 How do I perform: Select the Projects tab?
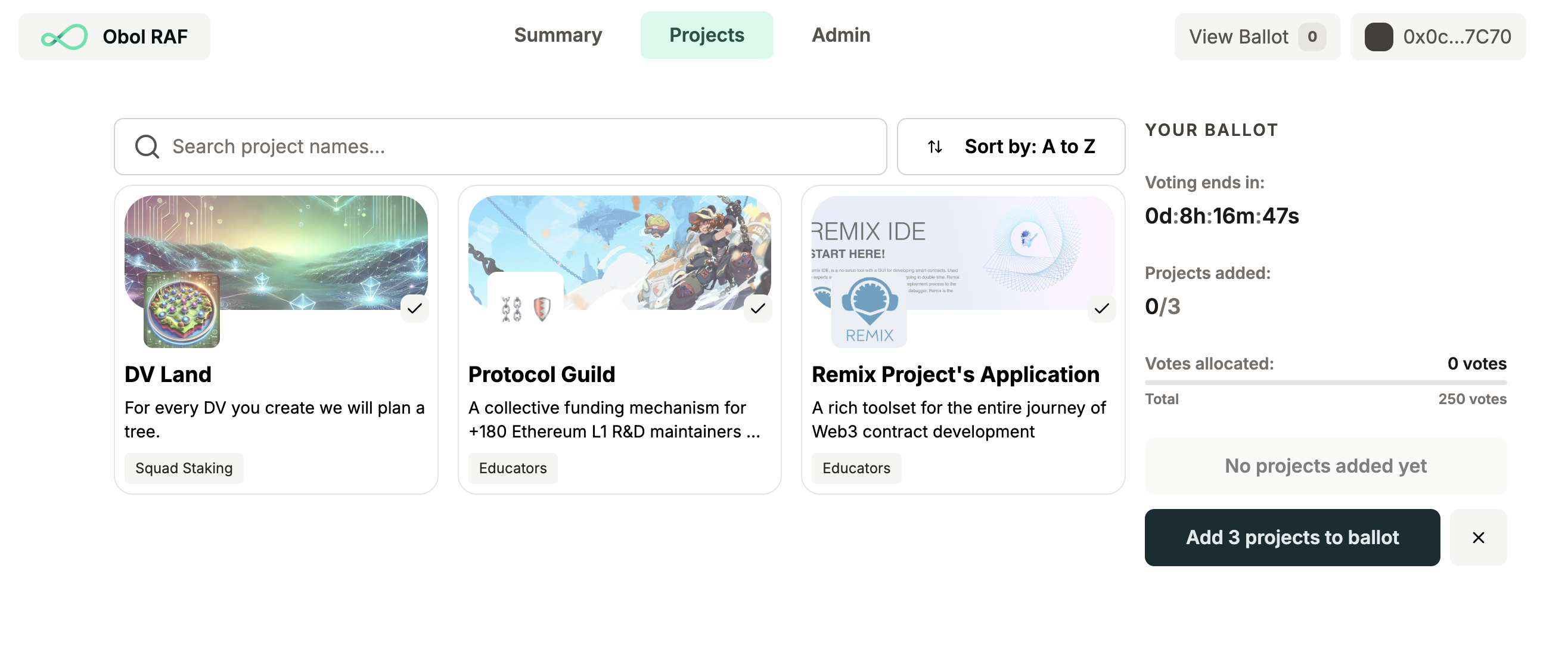pos(706,35)
